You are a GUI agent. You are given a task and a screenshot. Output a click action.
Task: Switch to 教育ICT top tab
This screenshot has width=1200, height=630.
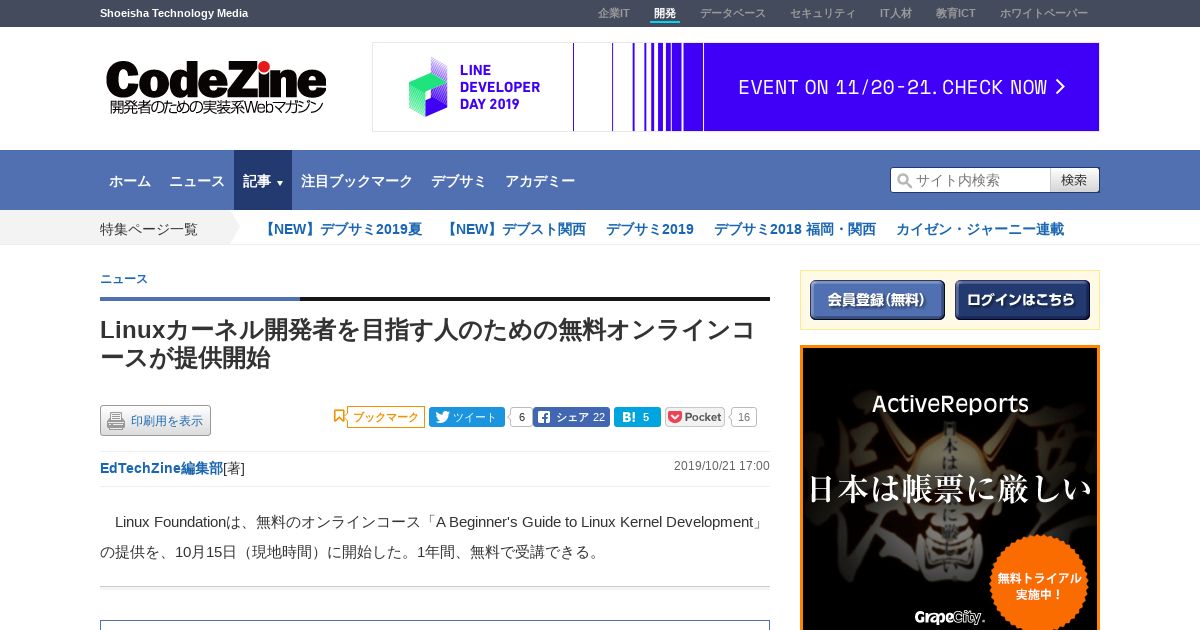tap(956, 13)
